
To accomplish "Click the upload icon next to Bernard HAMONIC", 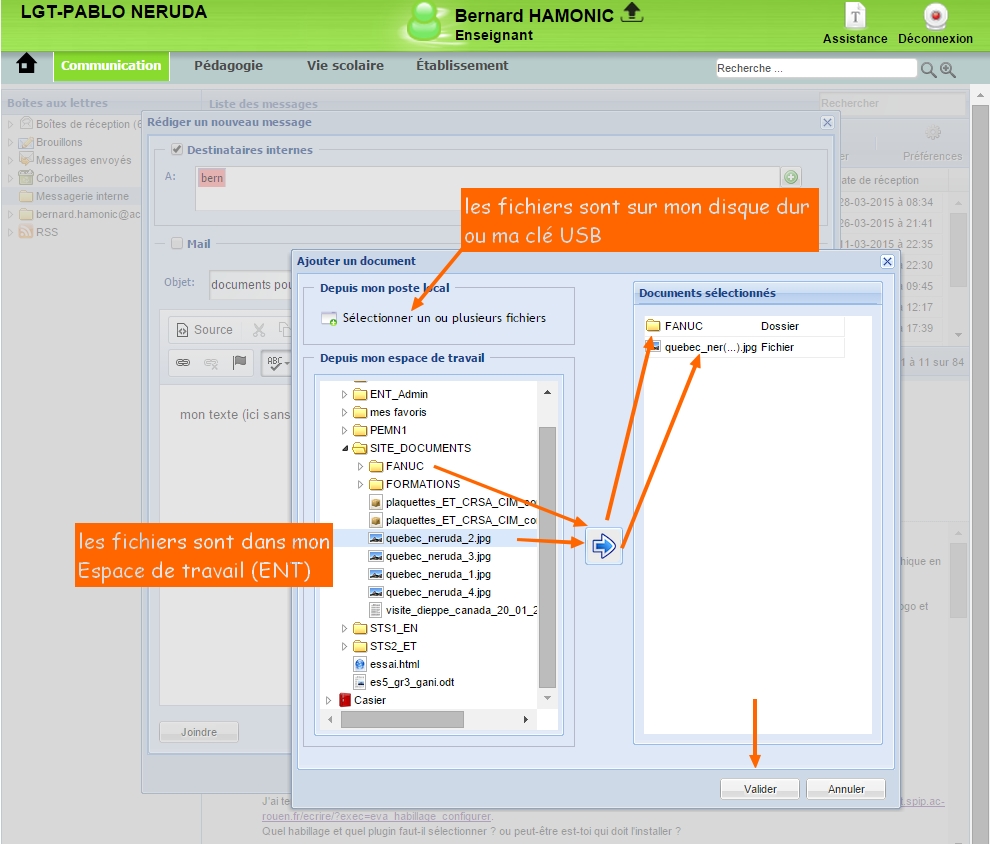I will [x=631, y=12].
